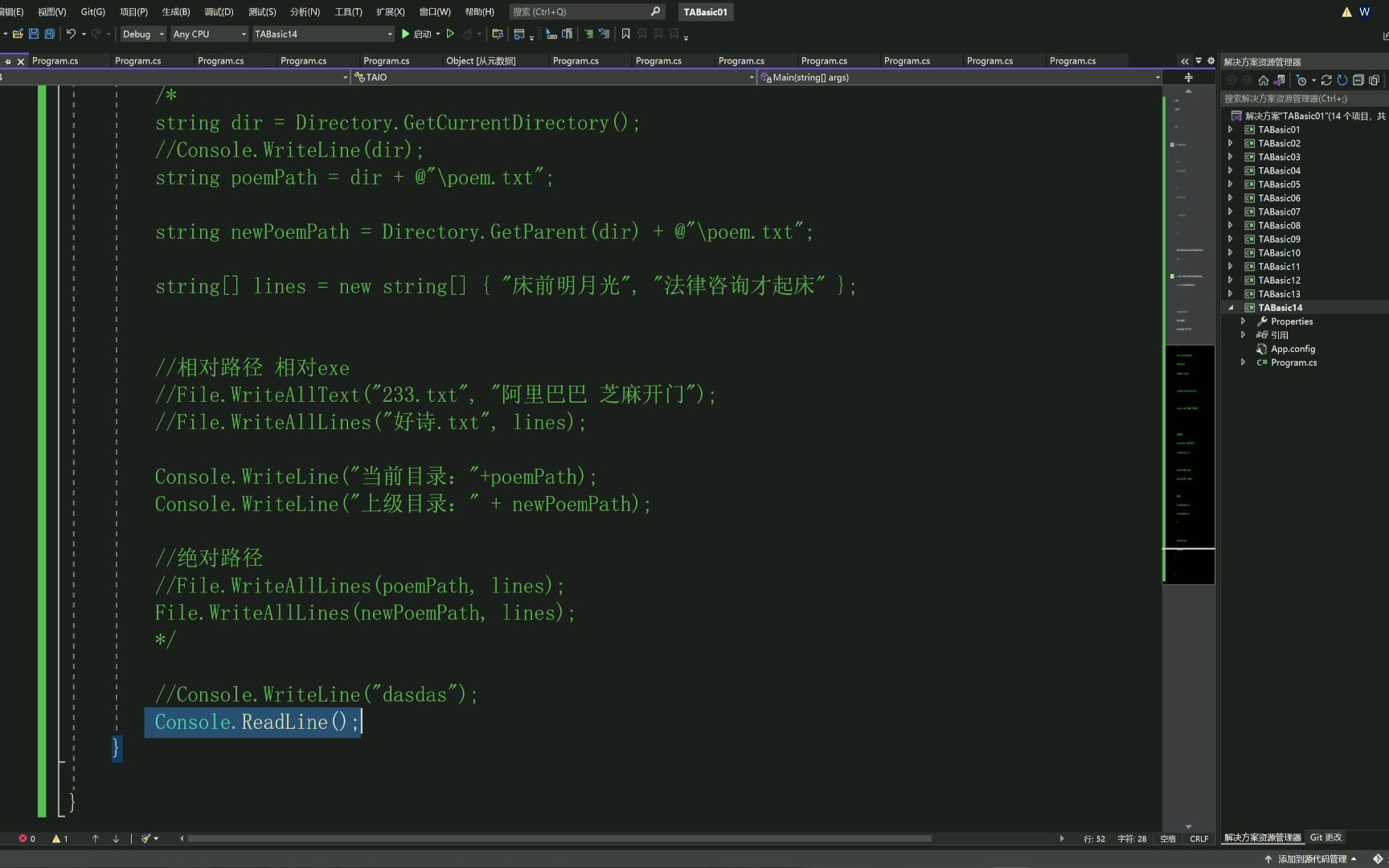Click CRLF line ending indicator
The height and width of the screenshot is (868, 1389).
[x=1199, y=838]
